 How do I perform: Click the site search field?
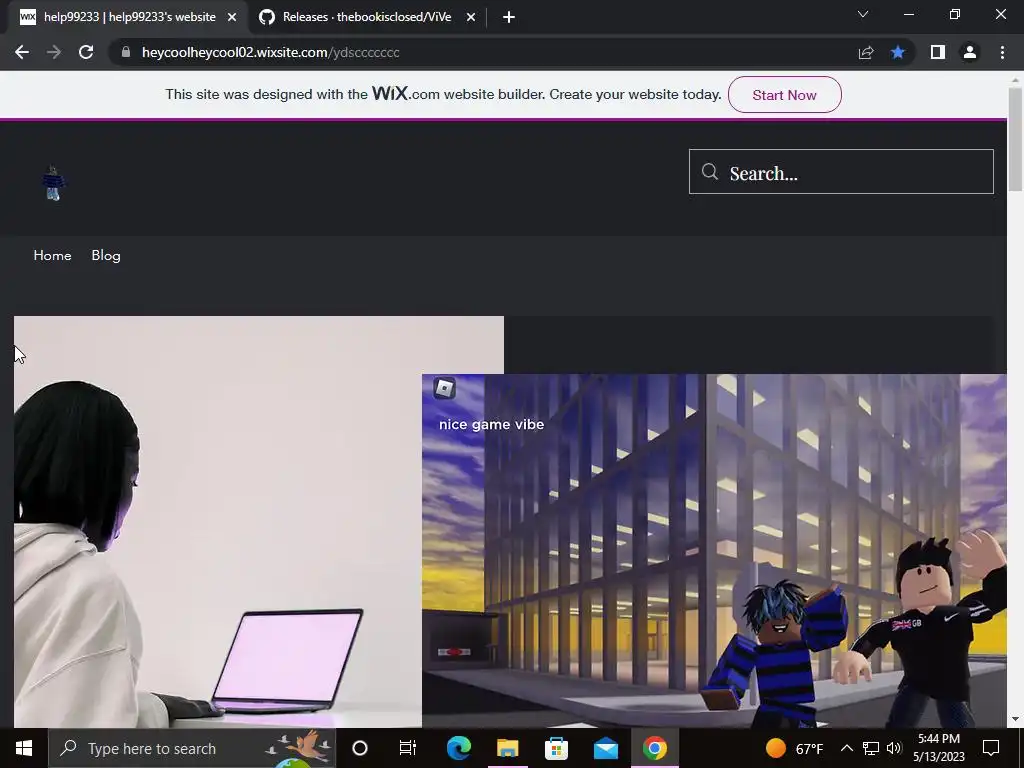(x=841, y=172)
